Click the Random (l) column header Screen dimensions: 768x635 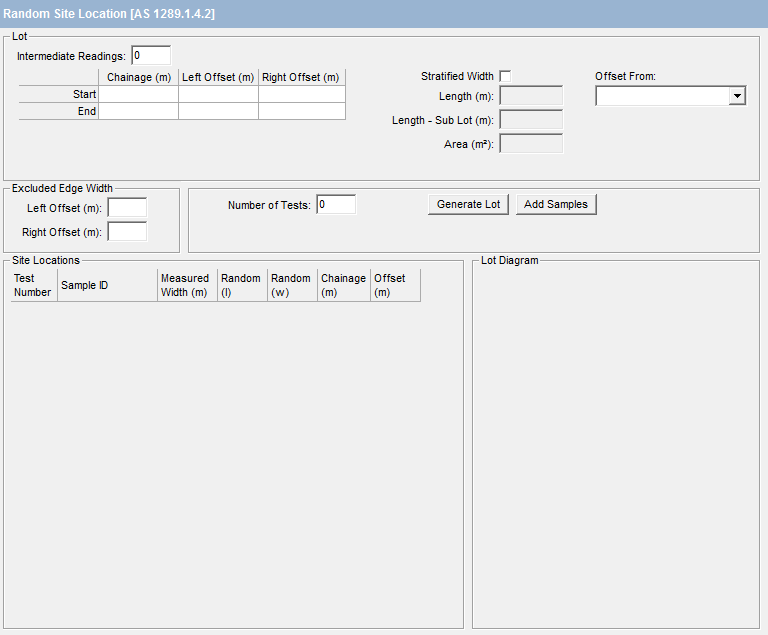pyautogui.click(x=242, y=285)
